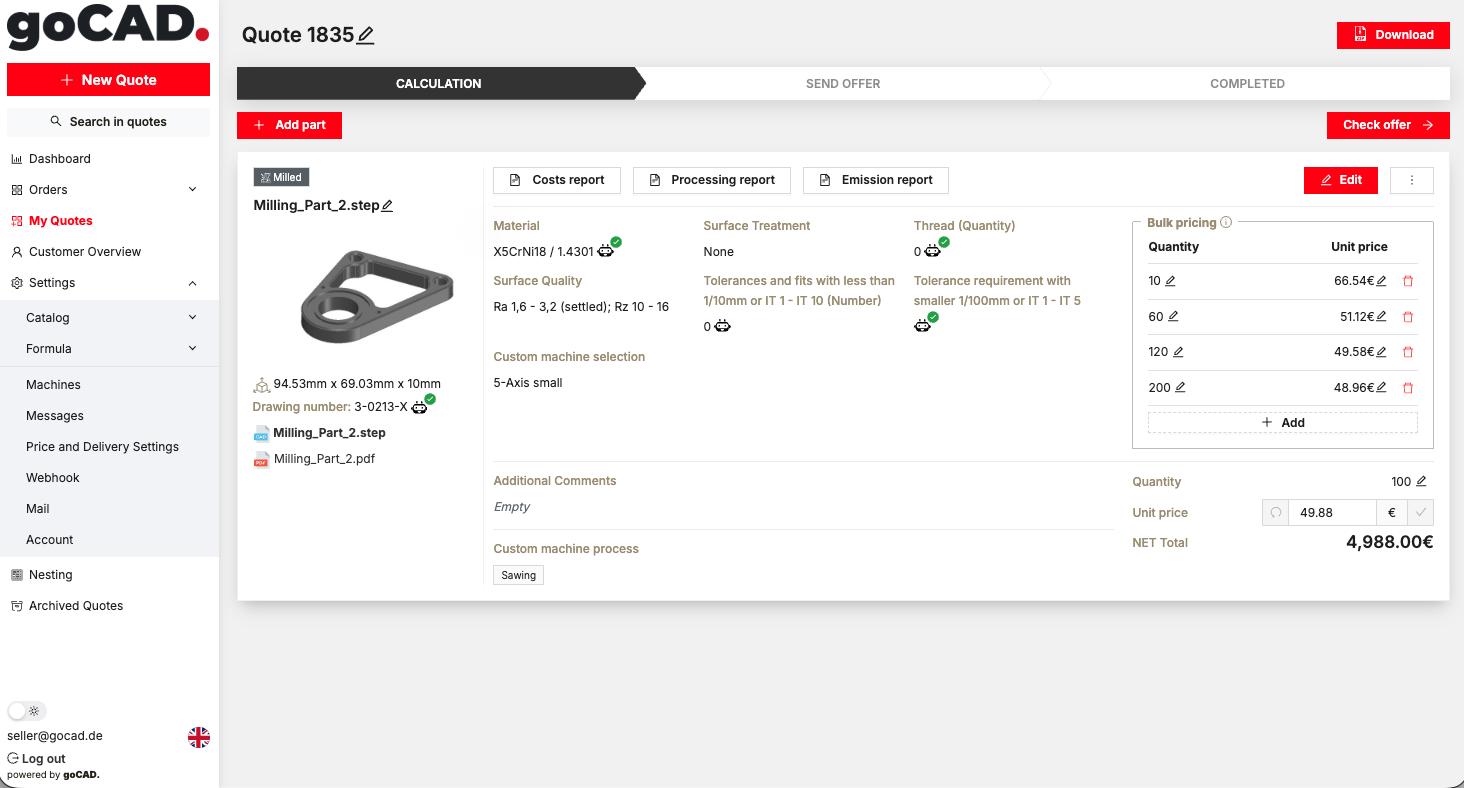Collapse the Settings section
The height and width of the screenshot is (788, 1464).
[x=109, y=283]
